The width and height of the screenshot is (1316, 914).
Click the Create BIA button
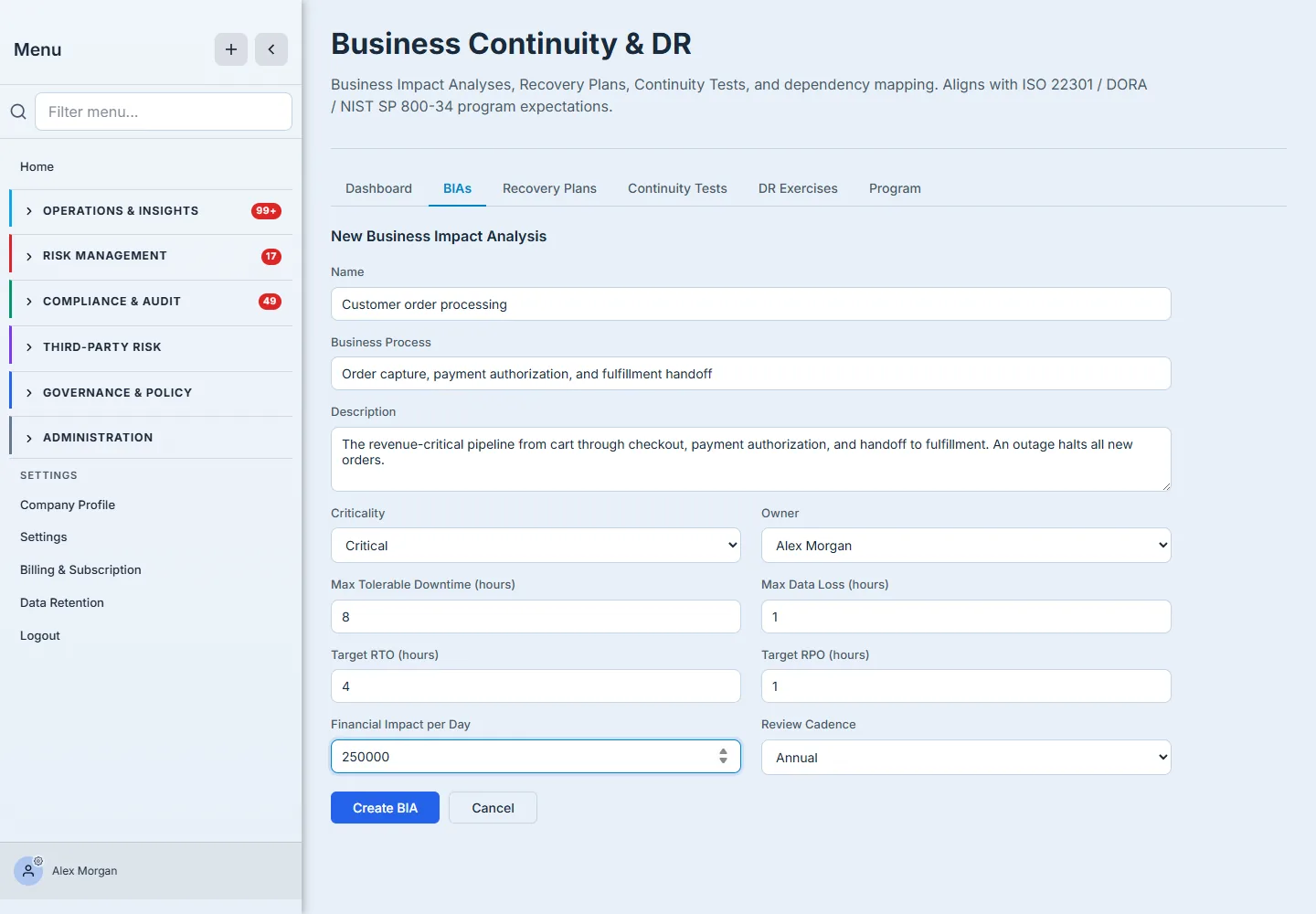(x=385, y=808)
